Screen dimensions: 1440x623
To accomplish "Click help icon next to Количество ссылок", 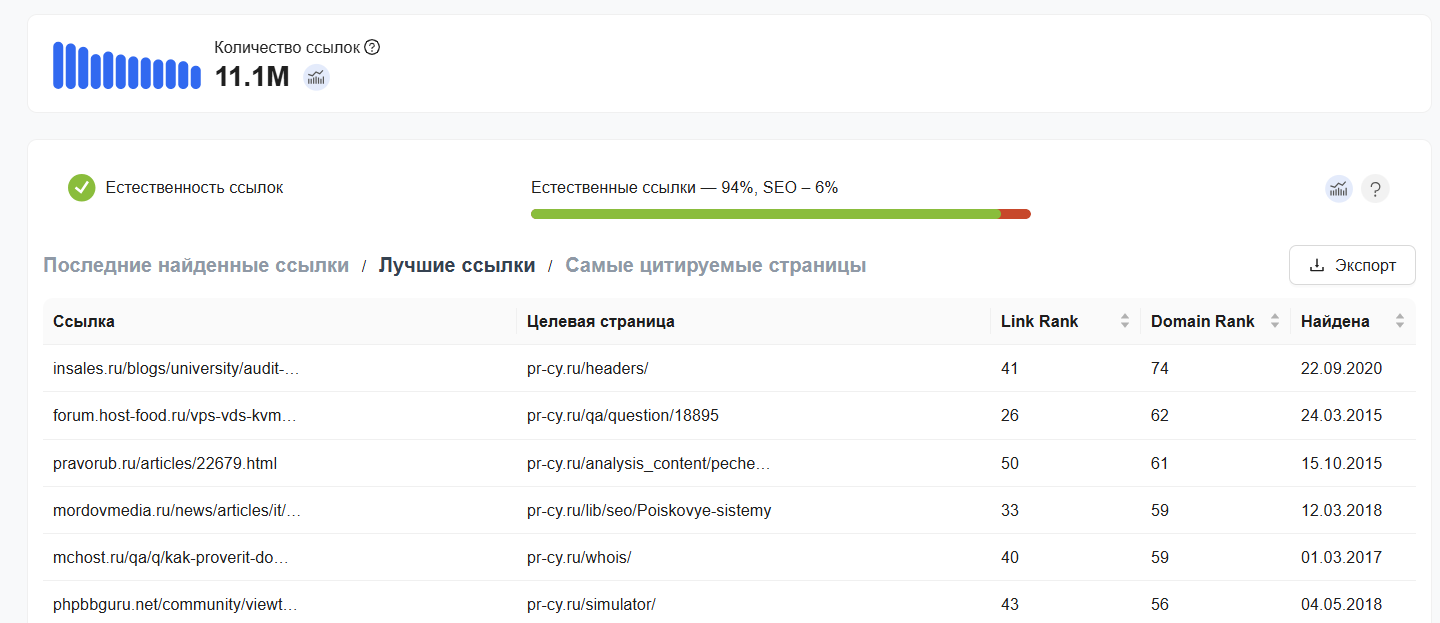I will (x=372, y=47).
